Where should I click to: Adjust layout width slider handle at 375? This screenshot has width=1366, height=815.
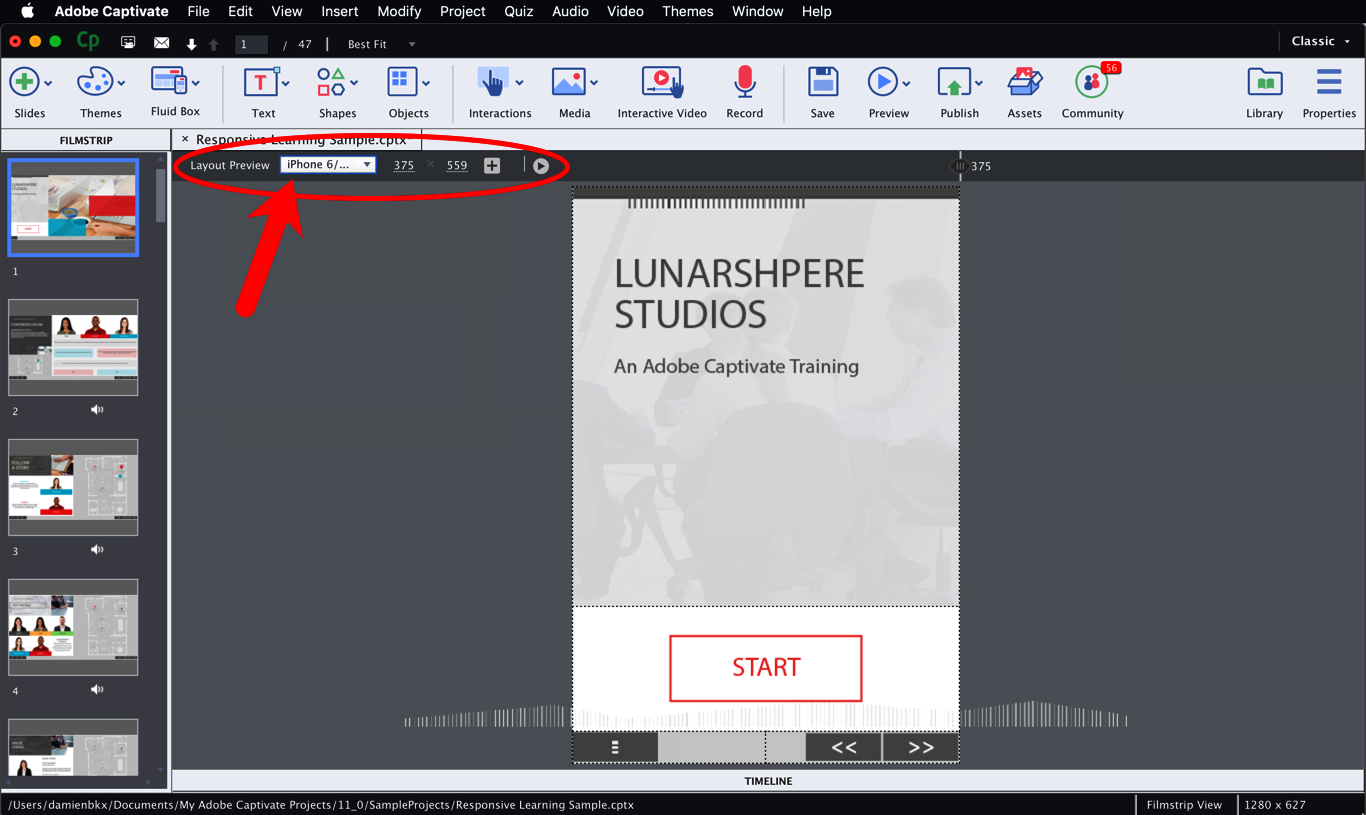(960, 166)
